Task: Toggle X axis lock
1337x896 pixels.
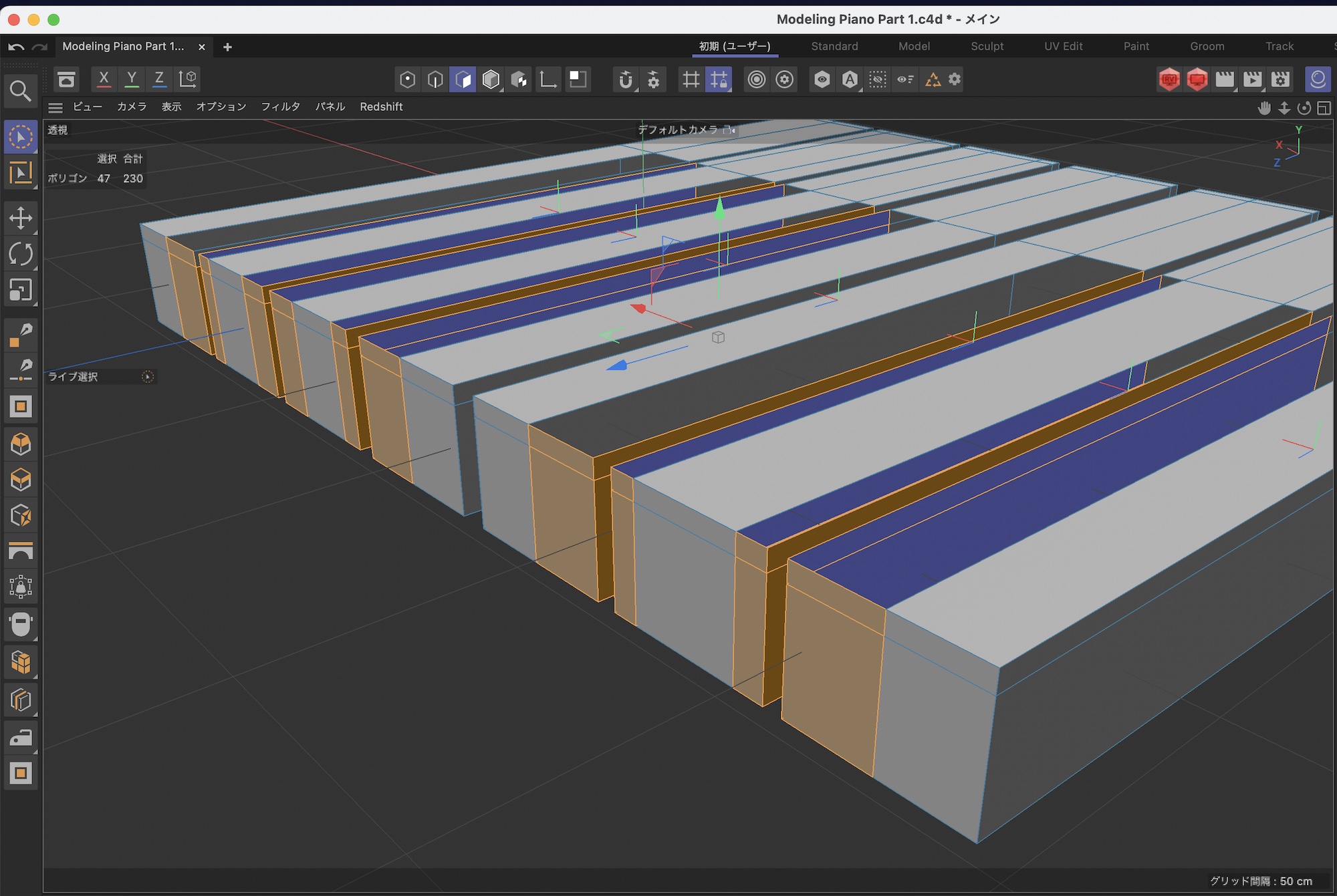Action: point(104,79)
